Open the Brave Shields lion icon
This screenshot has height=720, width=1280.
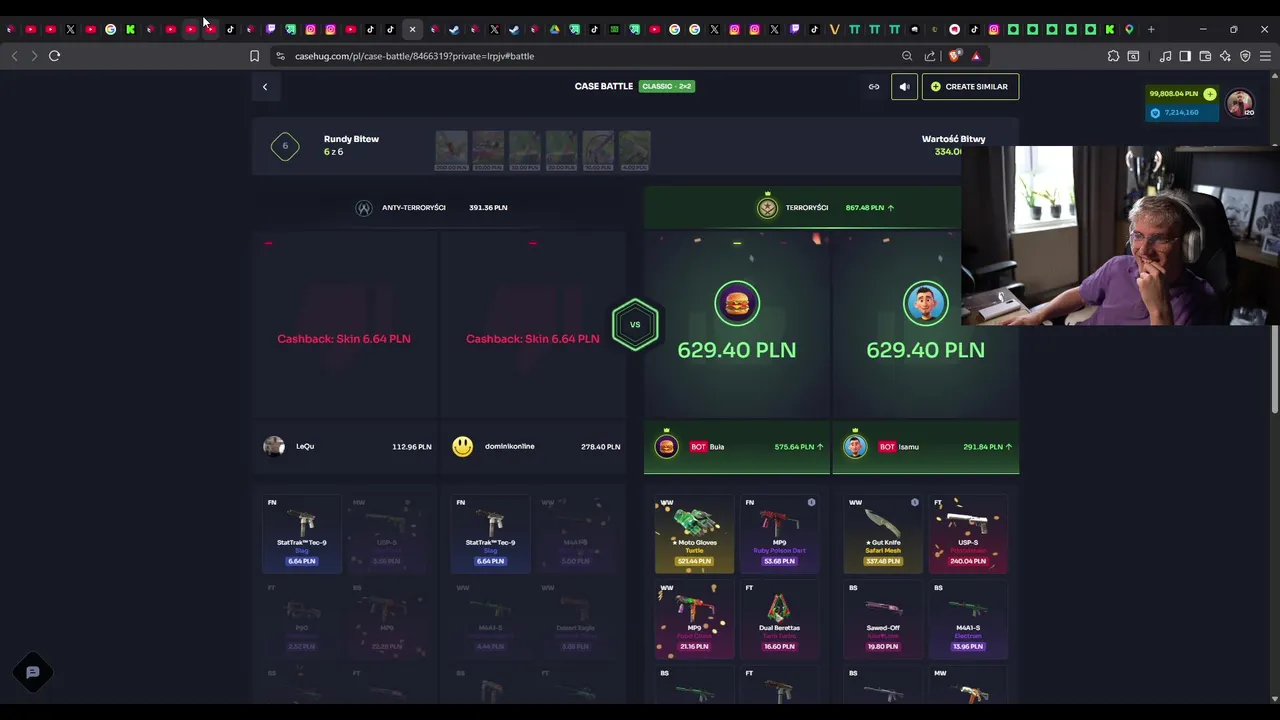click(x=955, y=56)
